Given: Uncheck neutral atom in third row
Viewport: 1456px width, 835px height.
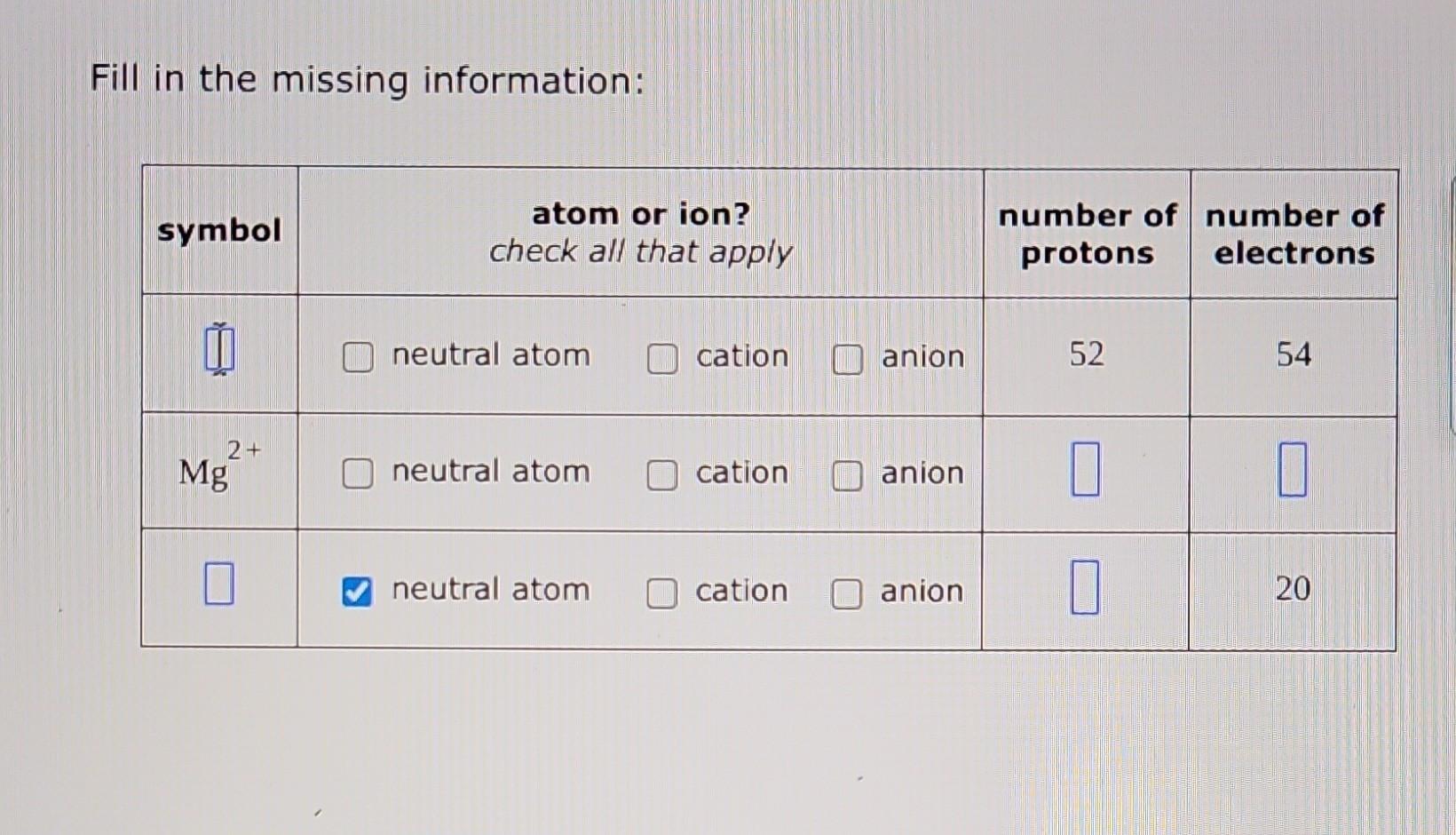Looking at the screenshot, I should click(357, 592).
